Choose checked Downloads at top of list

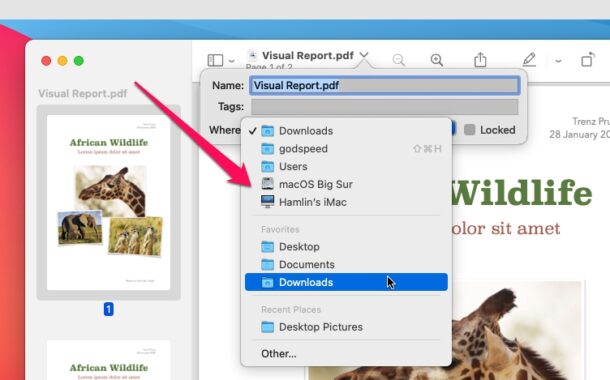coord(346,131)
